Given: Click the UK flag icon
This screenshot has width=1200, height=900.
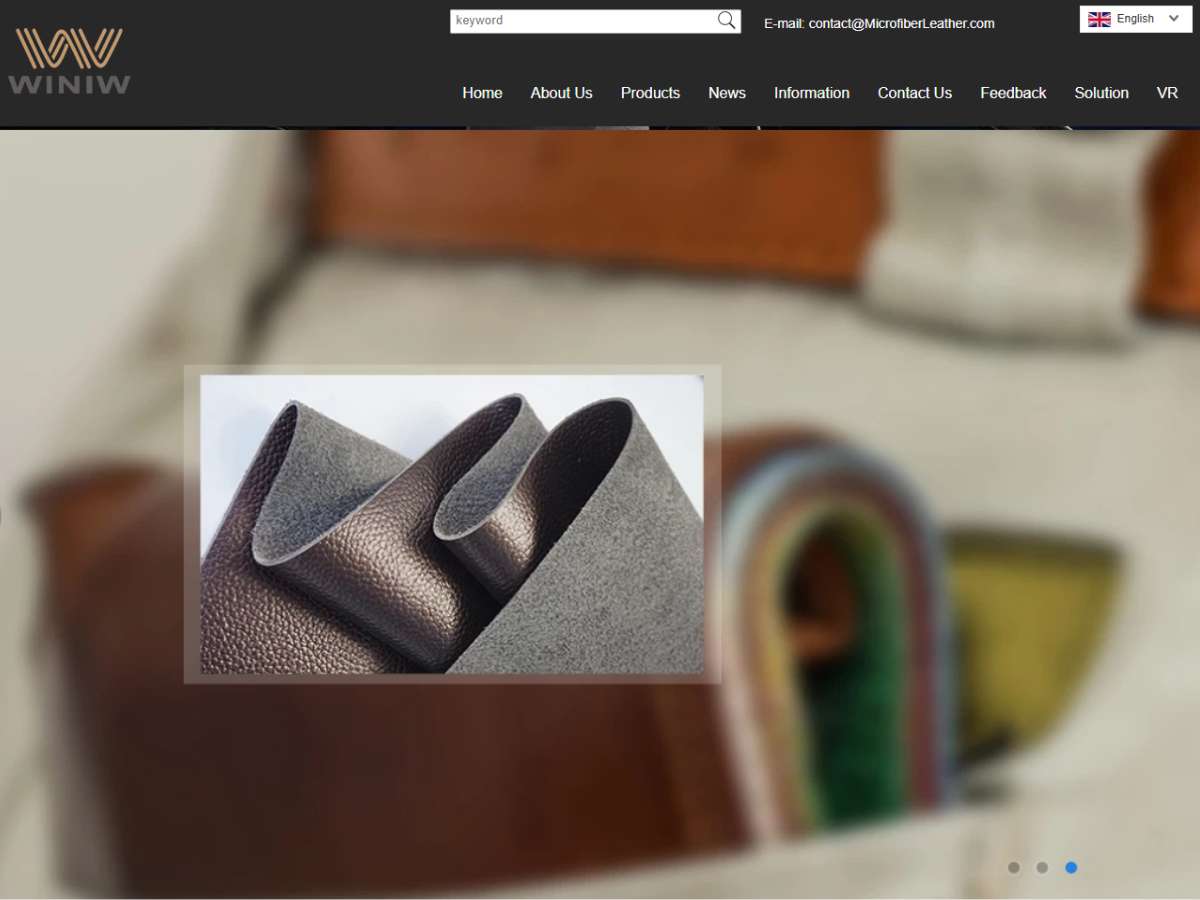Looking at the screenshot, I should [1099, 19].
